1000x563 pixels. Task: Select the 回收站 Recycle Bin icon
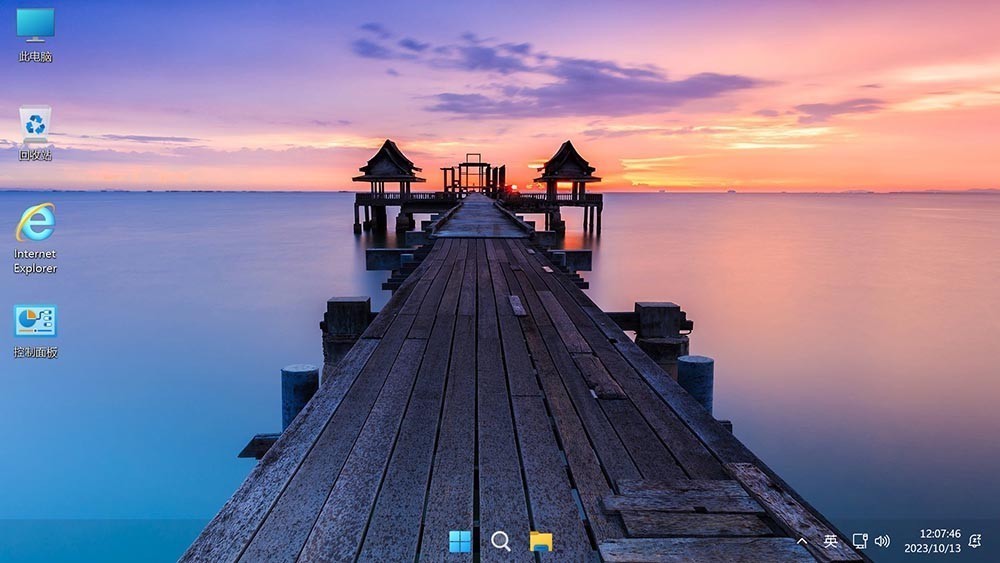click(35, 124)
